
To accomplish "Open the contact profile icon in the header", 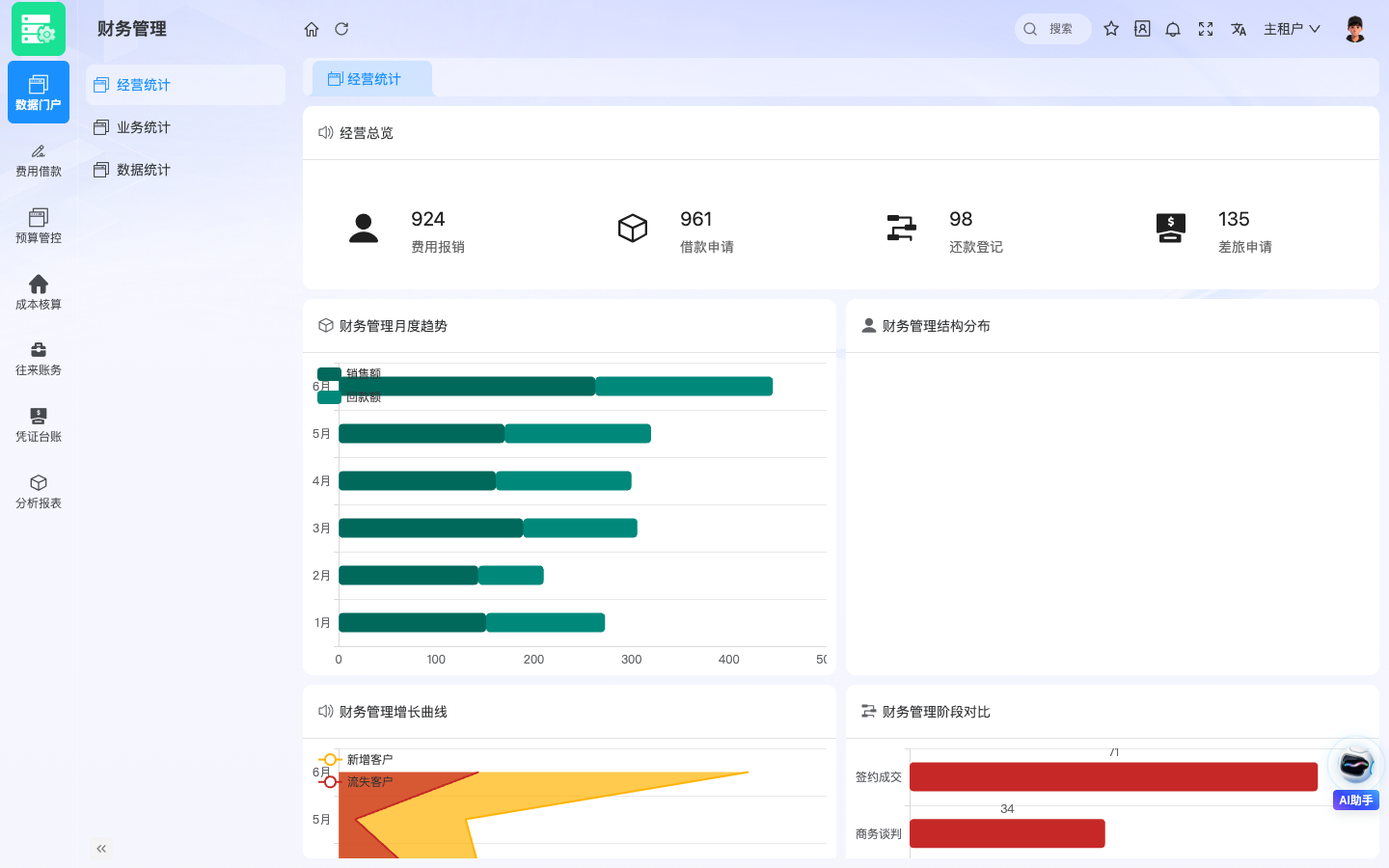I will point(1142,29).
